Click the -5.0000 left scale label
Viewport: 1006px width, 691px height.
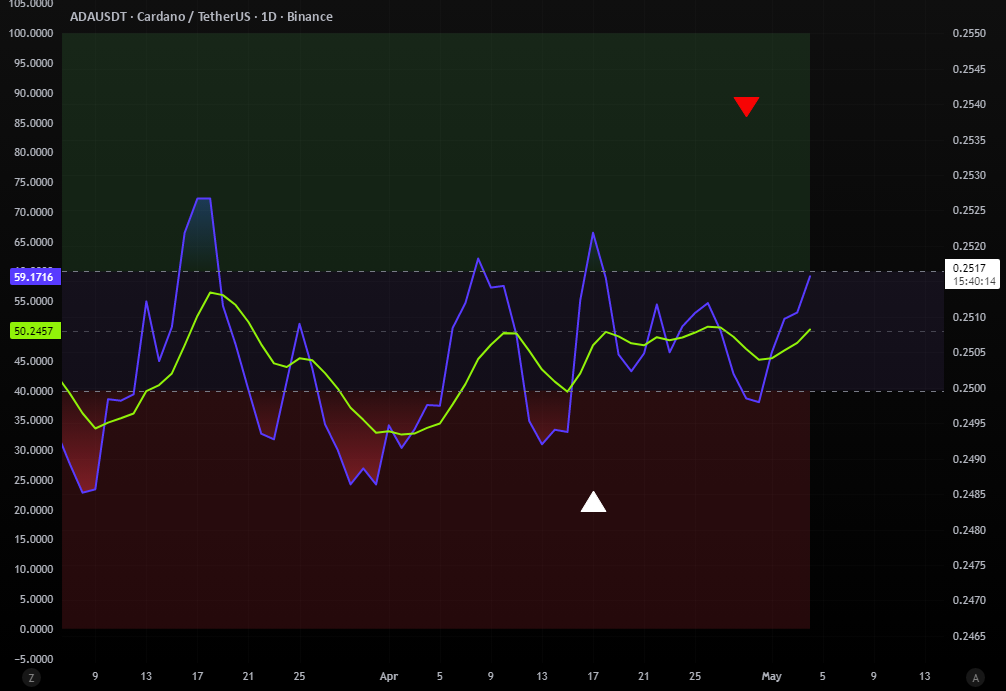click(33, 659)
